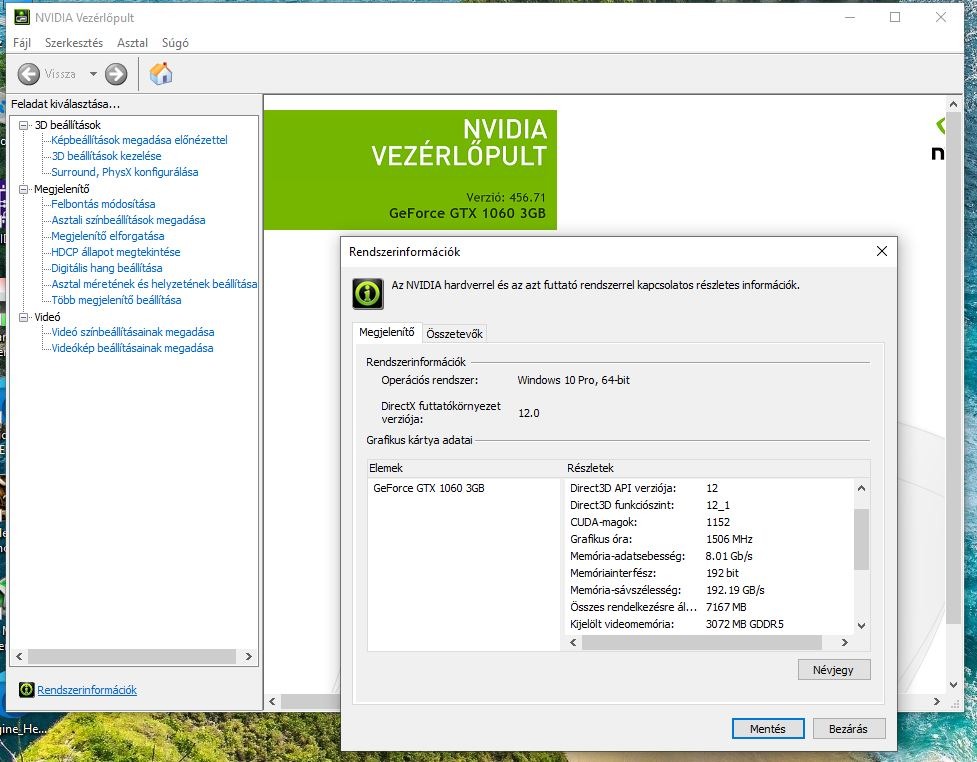977x762 pixels.
Task: Open Asztal méretének és helyzetének beállítása
Action: point(154,284)
